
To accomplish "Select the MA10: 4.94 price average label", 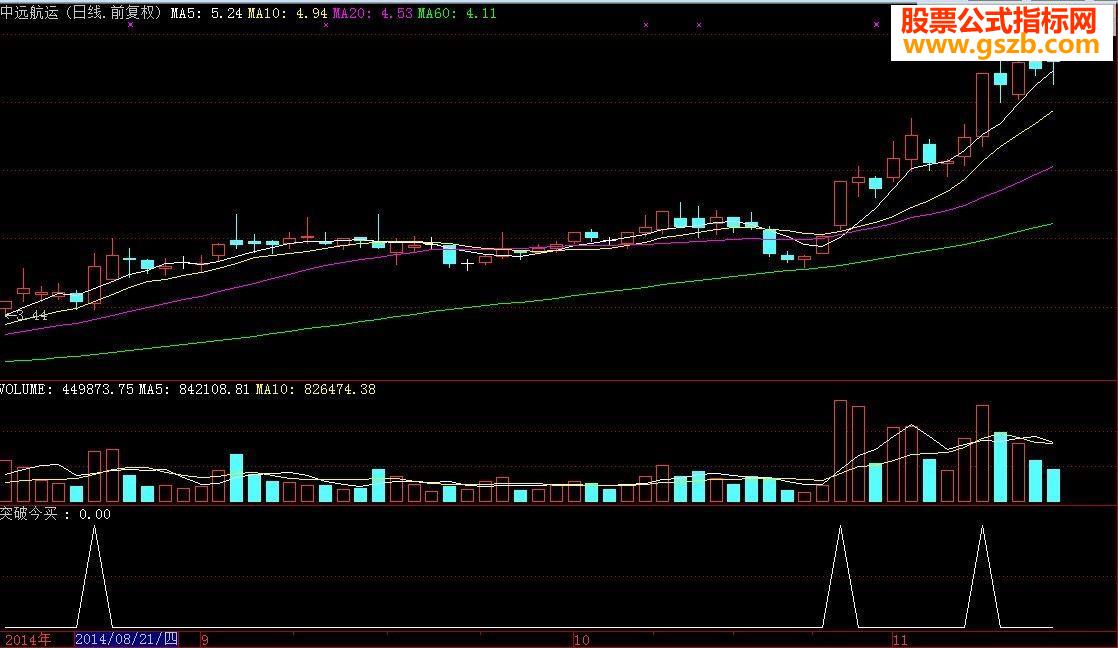I will 288,13.
